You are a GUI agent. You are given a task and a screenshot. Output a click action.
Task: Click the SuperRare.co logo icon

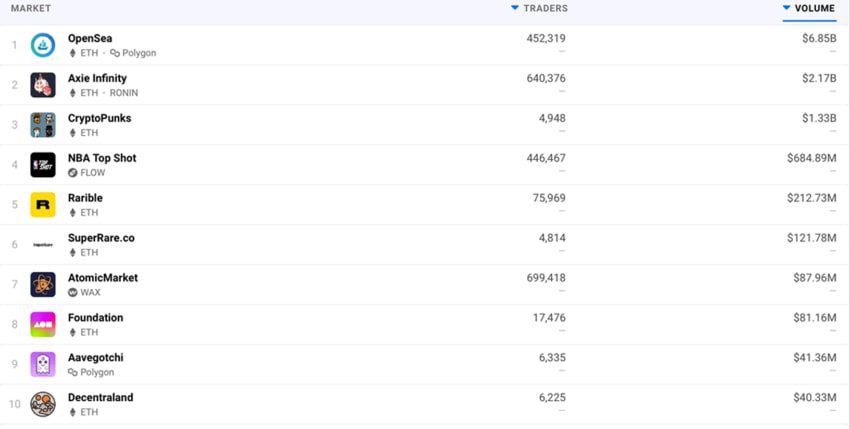(x=43, y=245)
